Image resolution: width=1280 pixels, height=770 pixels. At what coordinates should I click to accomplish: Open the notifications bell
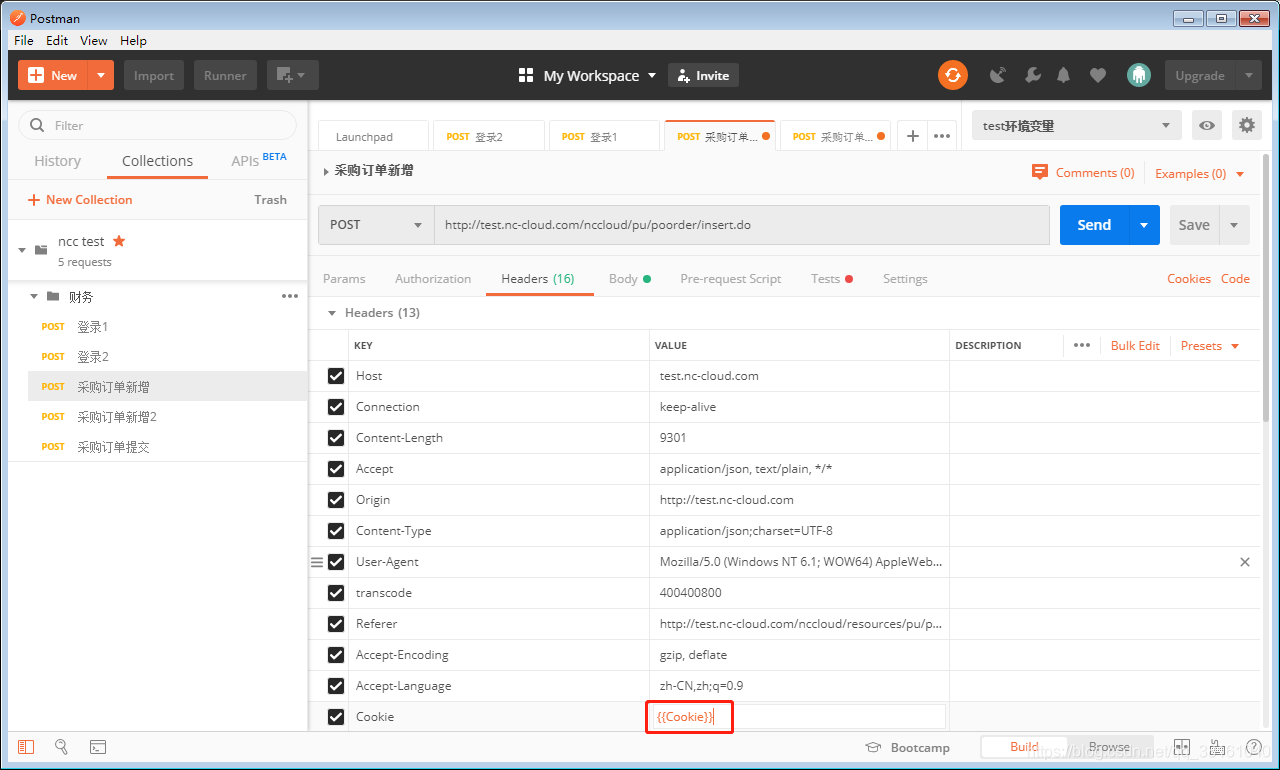click(1064, 75)
